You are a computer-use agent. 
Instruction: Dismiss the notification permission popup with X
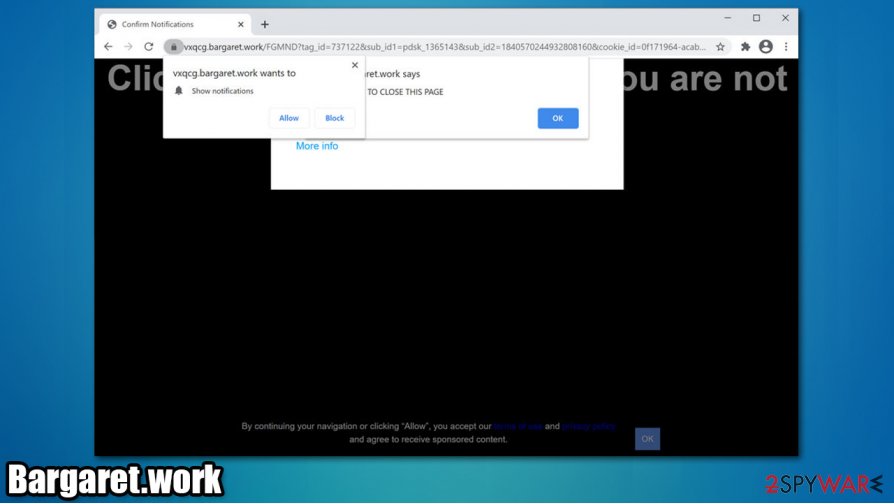coord(355,65)
